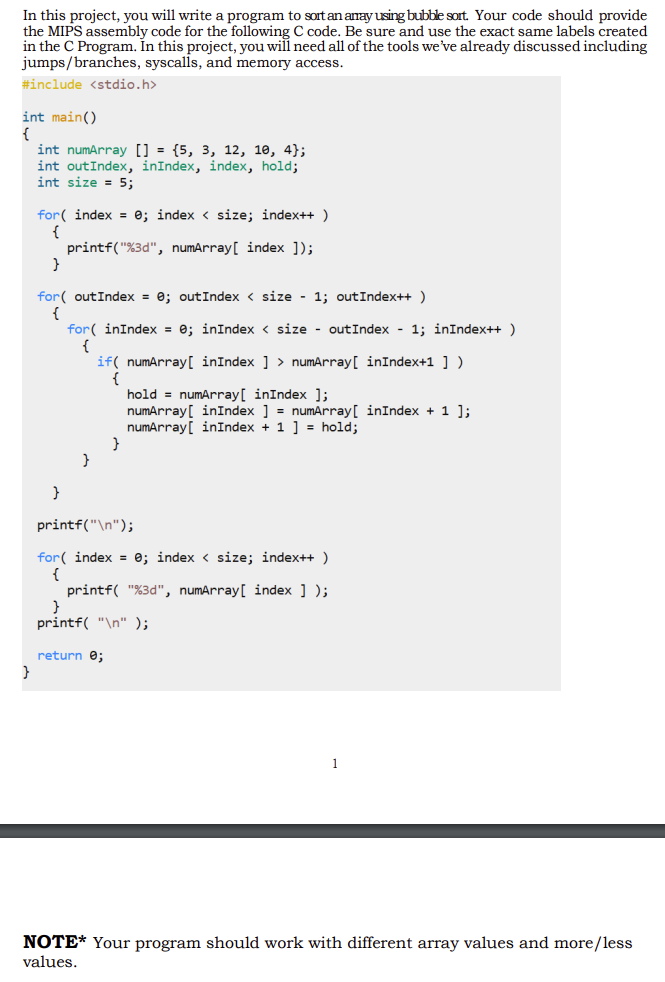Click the 'int size = 5;' line
Image resolution: width=665 pixels, height=982 pixels.
85,182
